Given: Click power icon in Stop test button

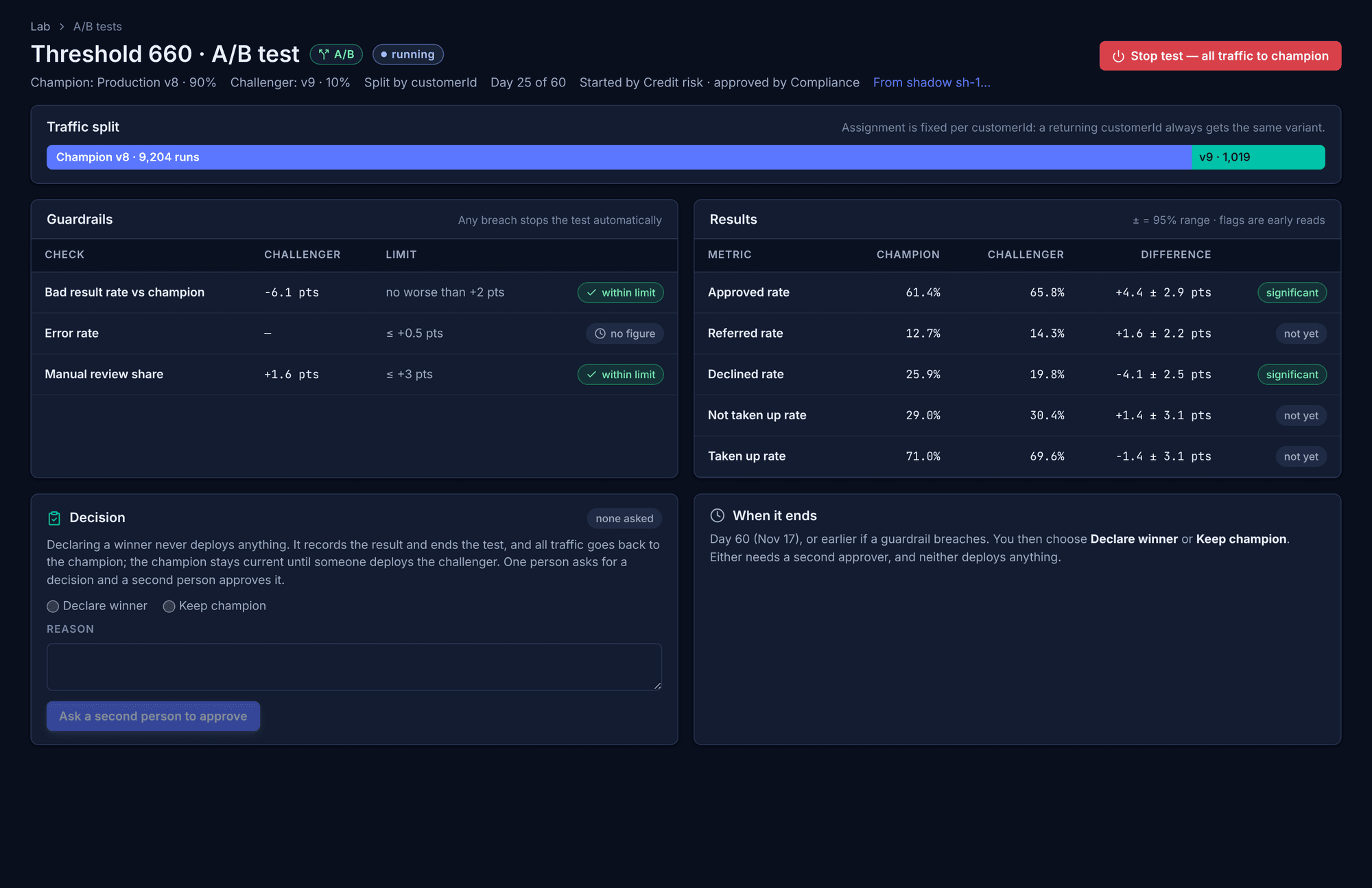Looking at the screenshot, I should pos(1118,56).
